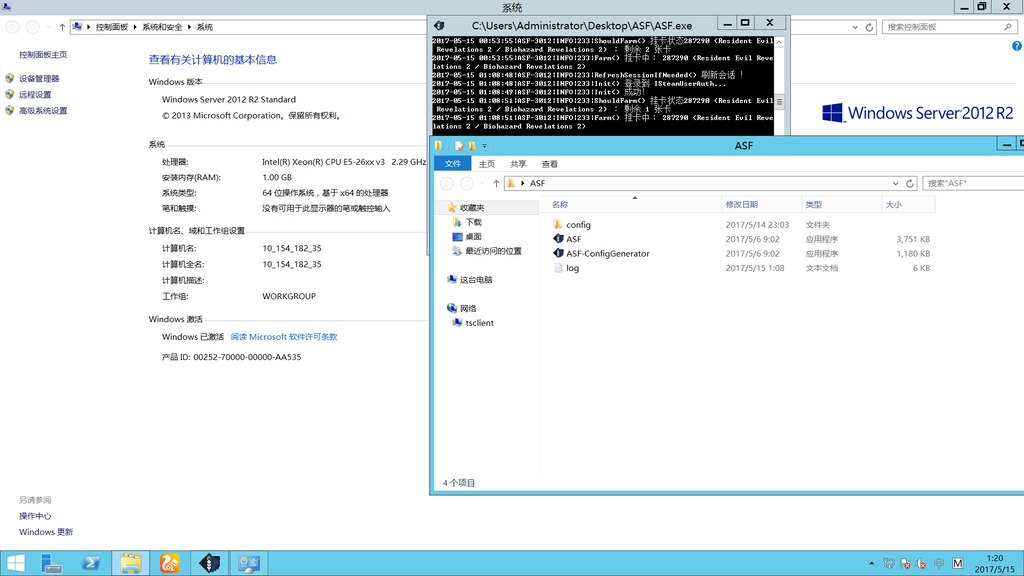Open UC Browser from the taskbar
The height and width of the screenshot is (576, 1024).
(170, 563)
